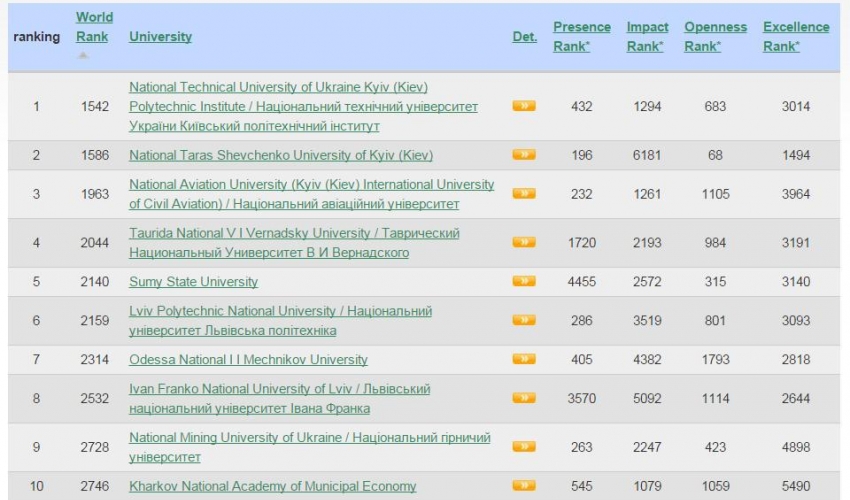Select world rank value 2140

tap(94, 281)
